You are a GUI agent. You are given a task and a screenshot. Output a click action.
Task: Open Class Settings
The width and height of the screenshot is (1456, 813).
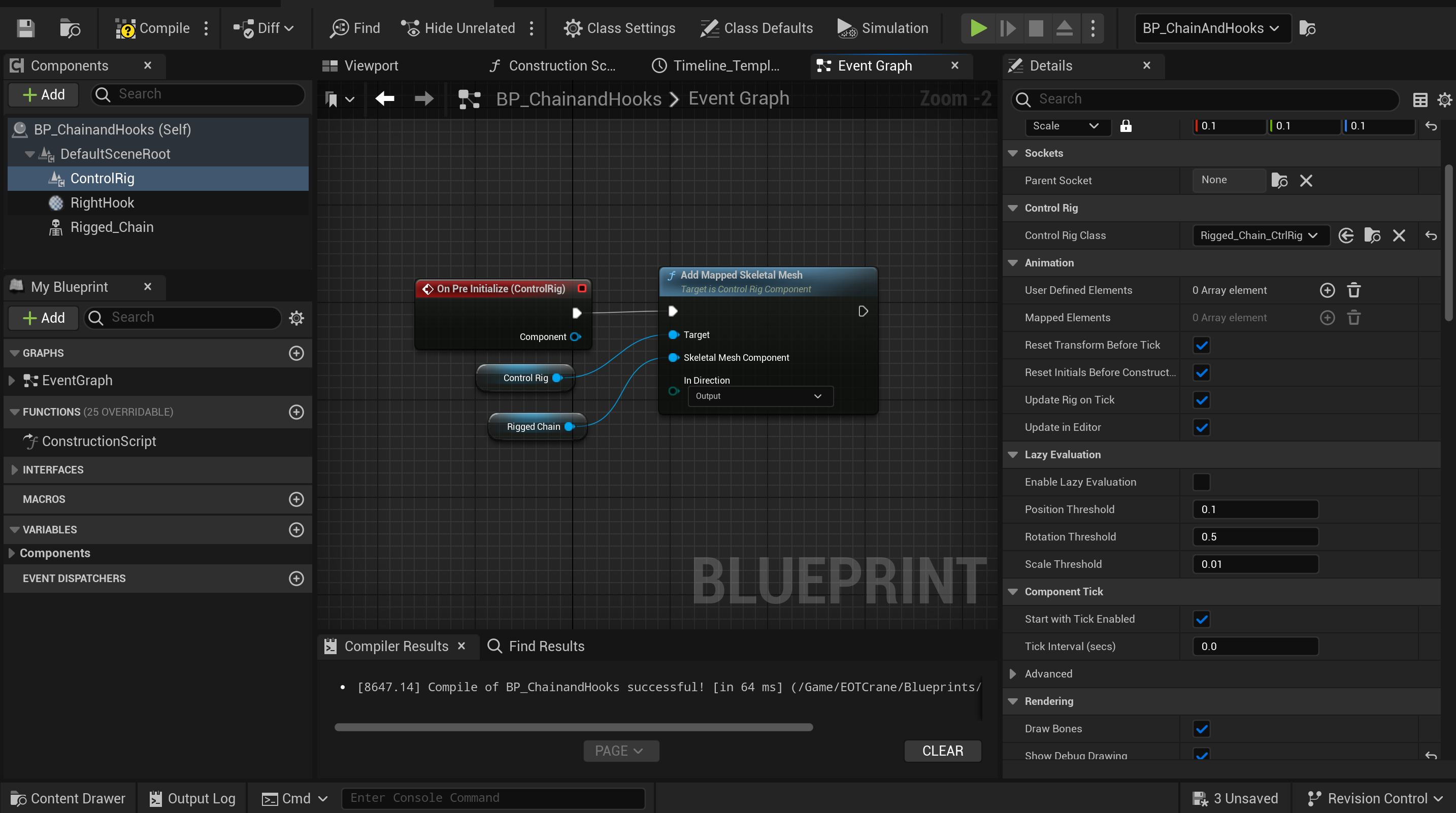pyautogui.click(x=619, y=28)
